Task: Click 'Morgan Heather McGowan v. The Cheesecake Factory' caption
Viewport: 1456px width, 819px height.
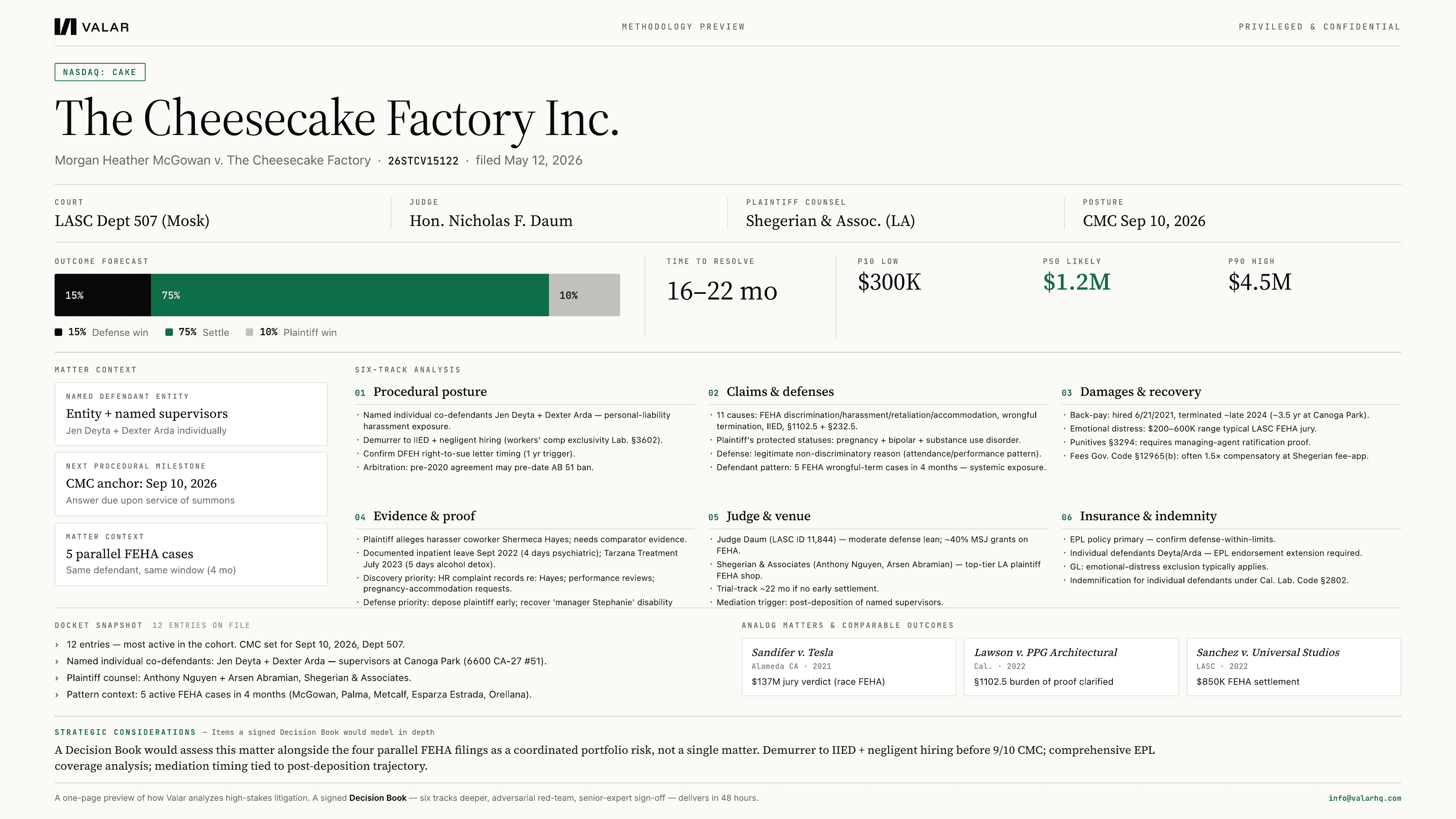Action: 212,160
